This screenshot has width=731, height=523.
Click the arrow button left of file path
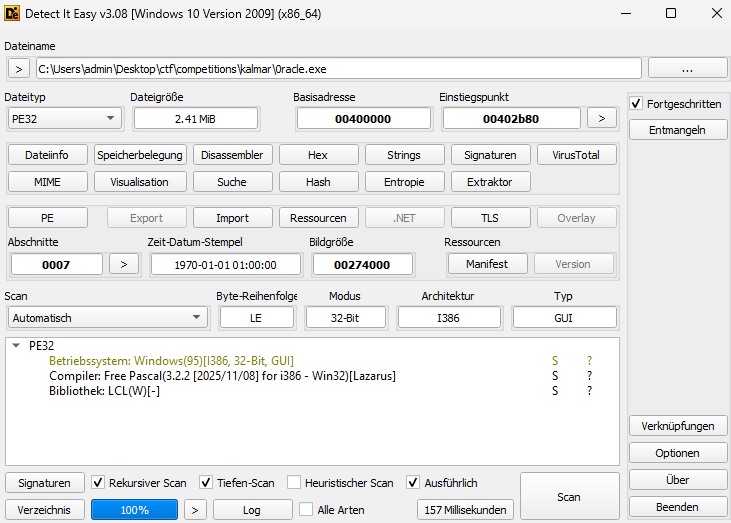[x=19, y=69]
